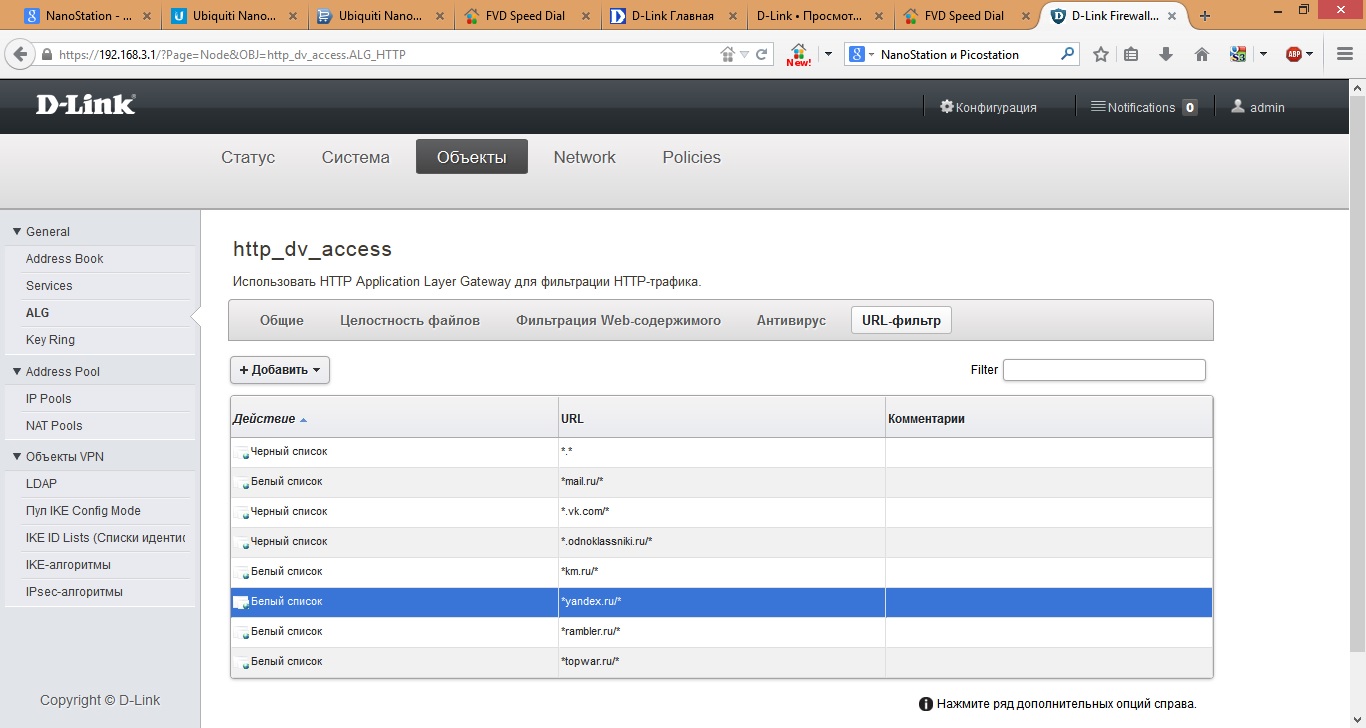Click the Filter text input field
This screenshot has width=1366, height=728.
1104,370
